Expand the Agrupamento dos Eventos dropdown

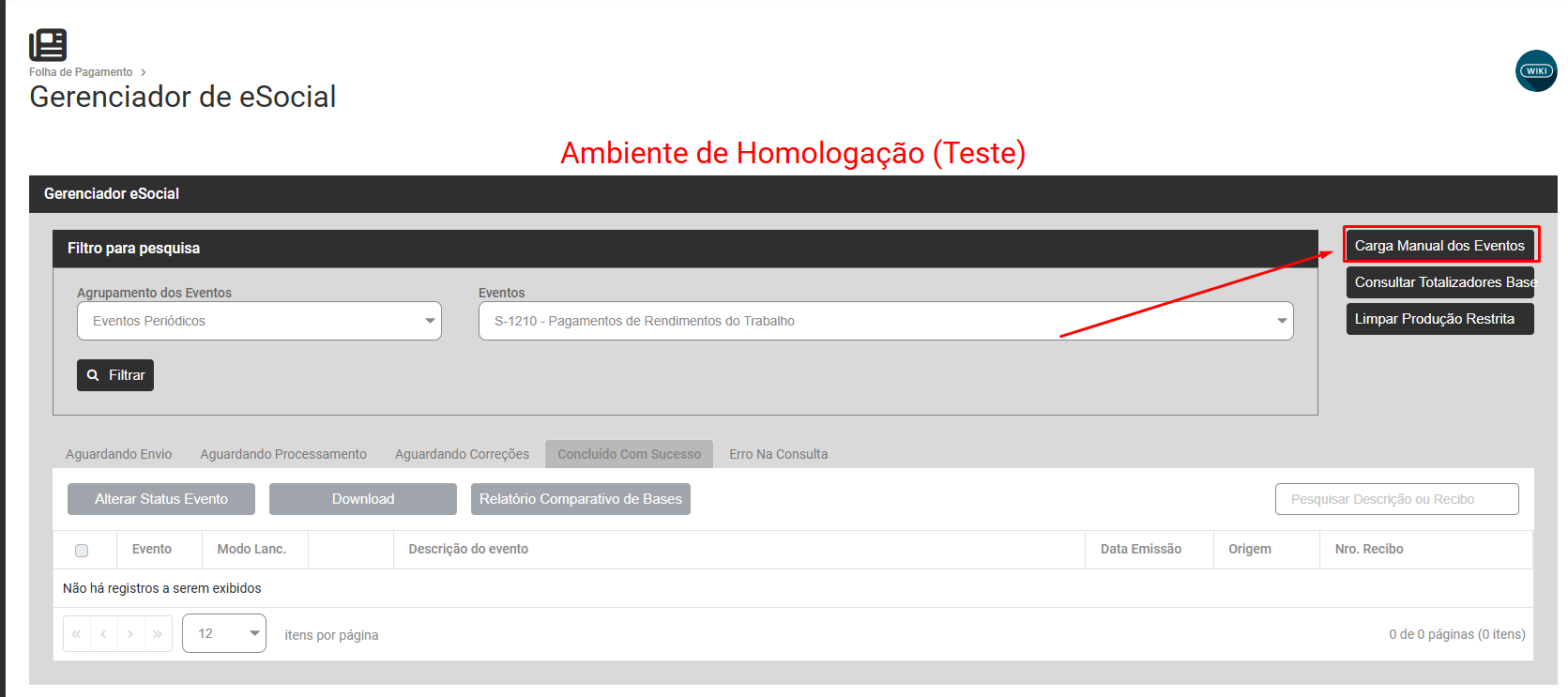259,321
